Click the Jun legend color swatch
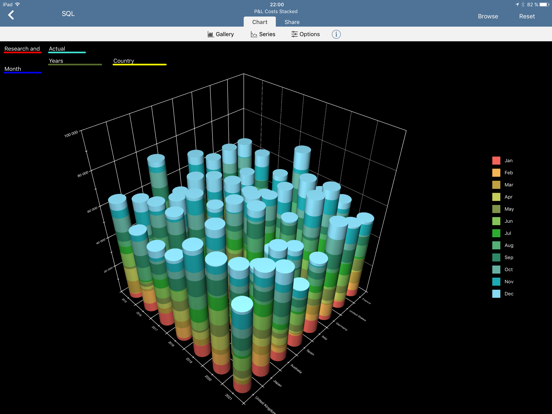The image size is (552, 414). pyautogui.click(x=496, y=221)
